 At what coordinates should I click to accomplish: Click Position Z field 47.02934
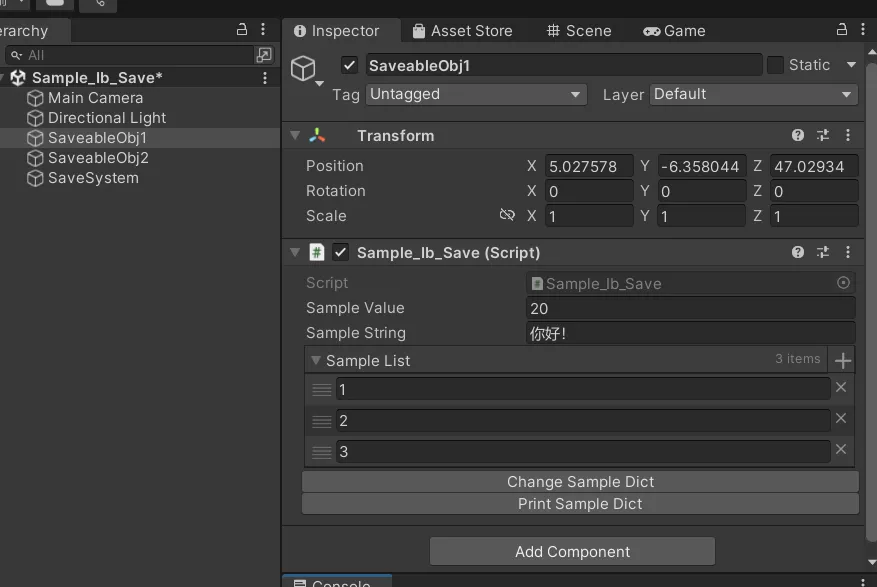(814, 166)
